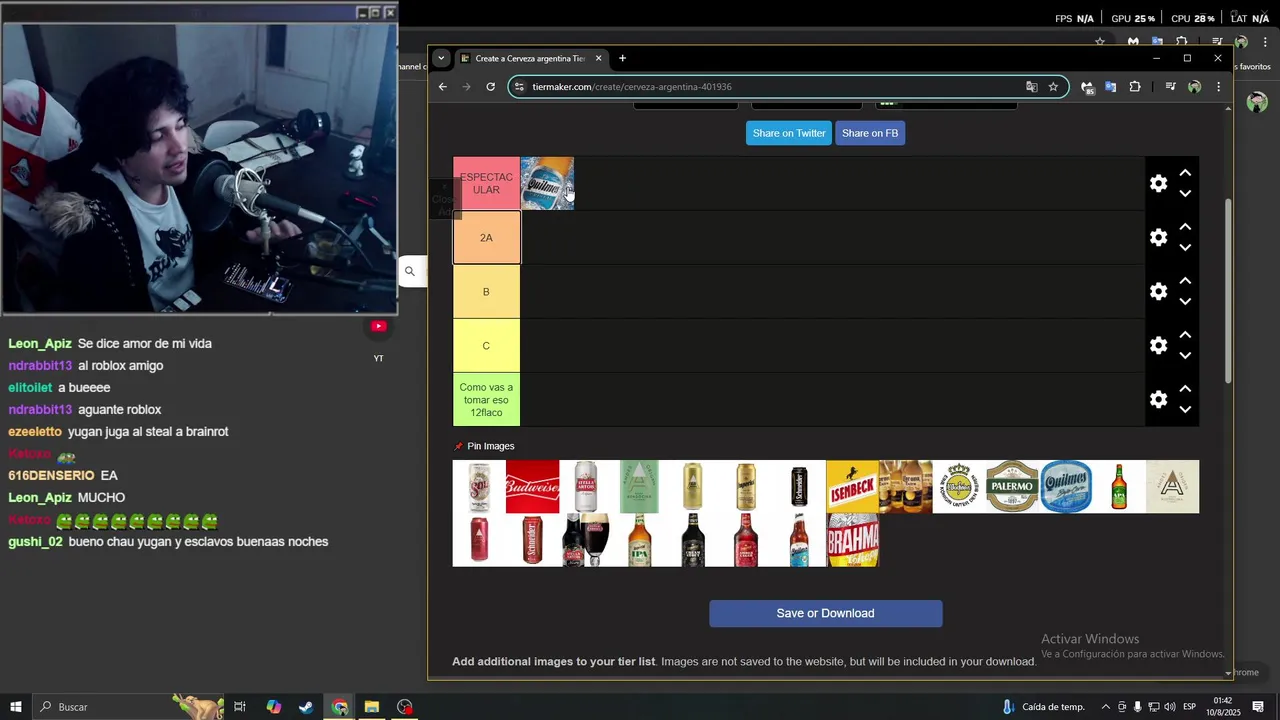Viewport: 1280px width, 720px height.
Task: Select the Brahma logo image
Action: (853, 540)
